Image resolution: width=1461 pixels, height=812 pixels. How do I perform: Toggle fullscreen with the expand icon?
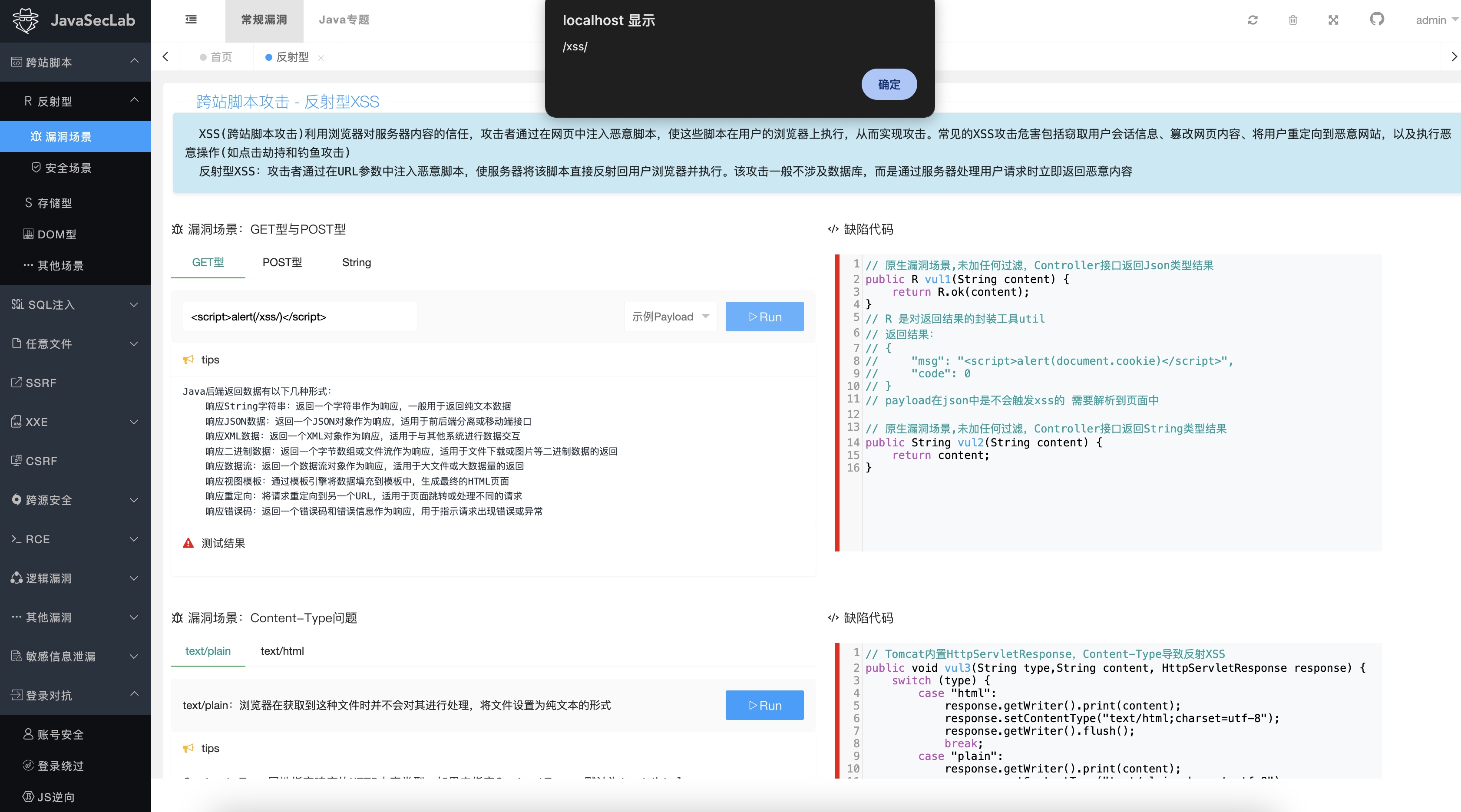tap(1333, 20)
